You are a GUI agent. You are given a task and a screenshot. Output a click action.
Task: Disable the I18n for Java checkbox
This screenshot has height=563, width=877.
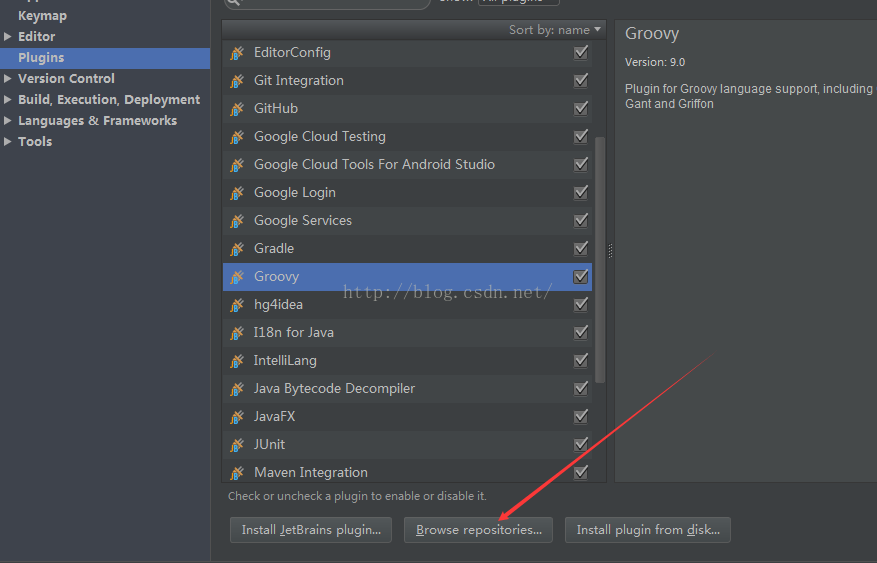pyautogui.click(x=581, y=332)
